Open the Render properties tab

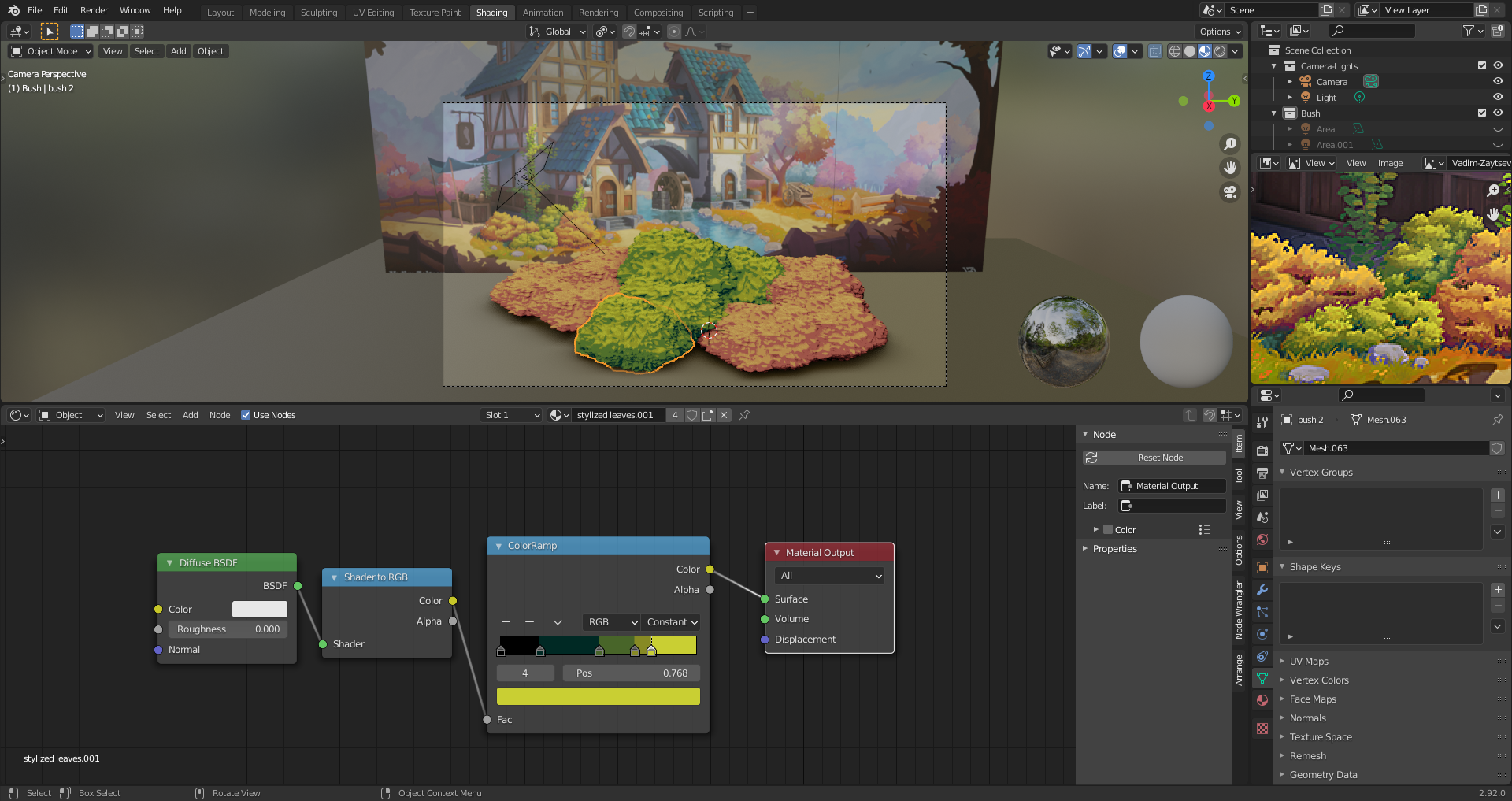tap(1262, 451)
